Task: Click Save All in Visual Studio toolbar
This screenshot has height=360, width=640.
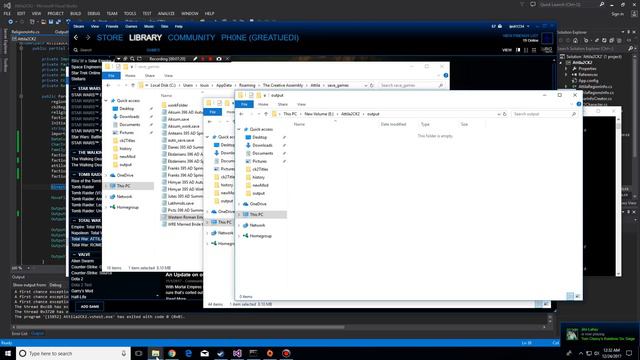Action: (x=58, y=22)
